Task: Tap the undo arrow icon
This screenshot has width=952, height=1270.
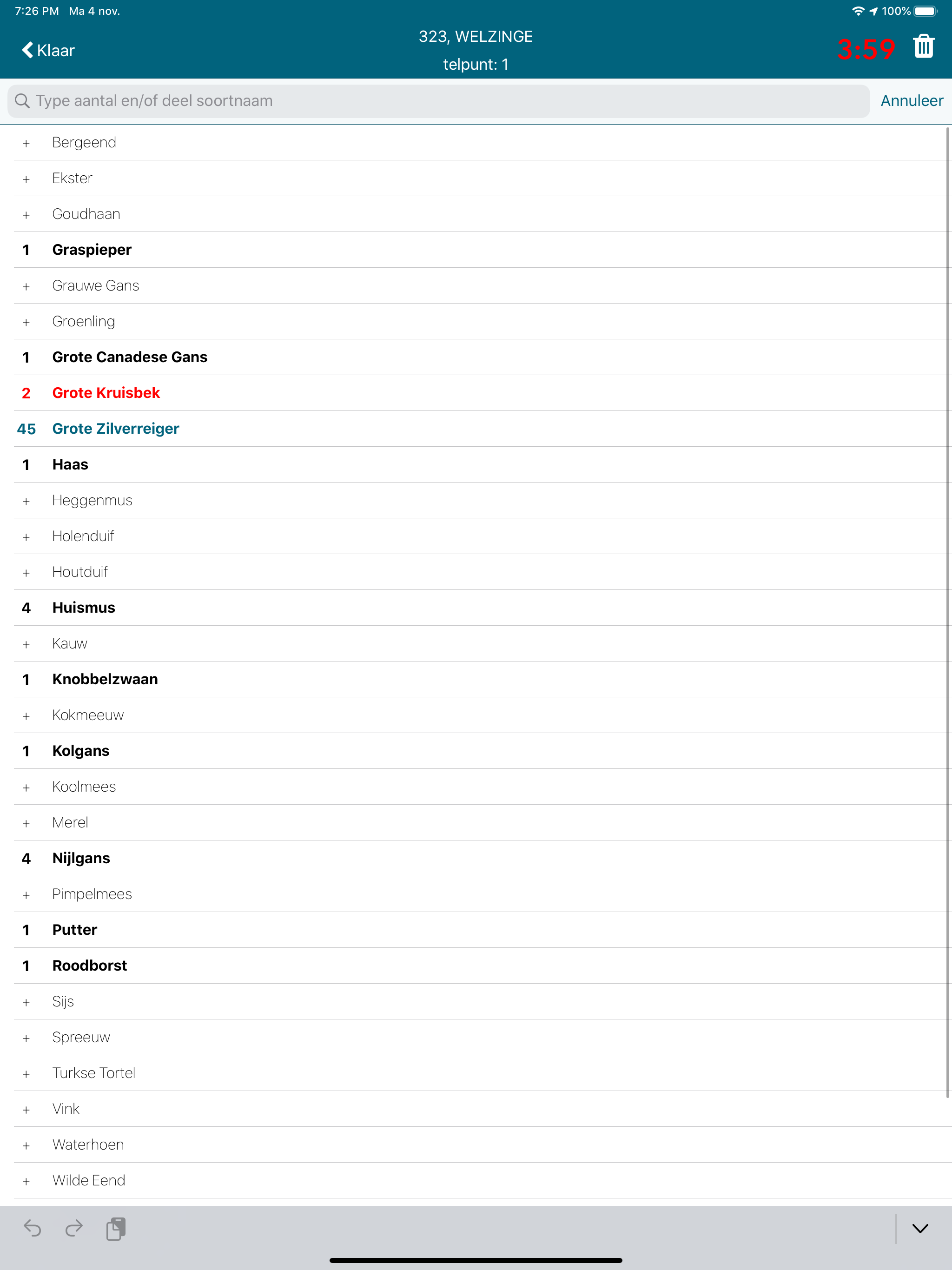Action: [33, 1228]
